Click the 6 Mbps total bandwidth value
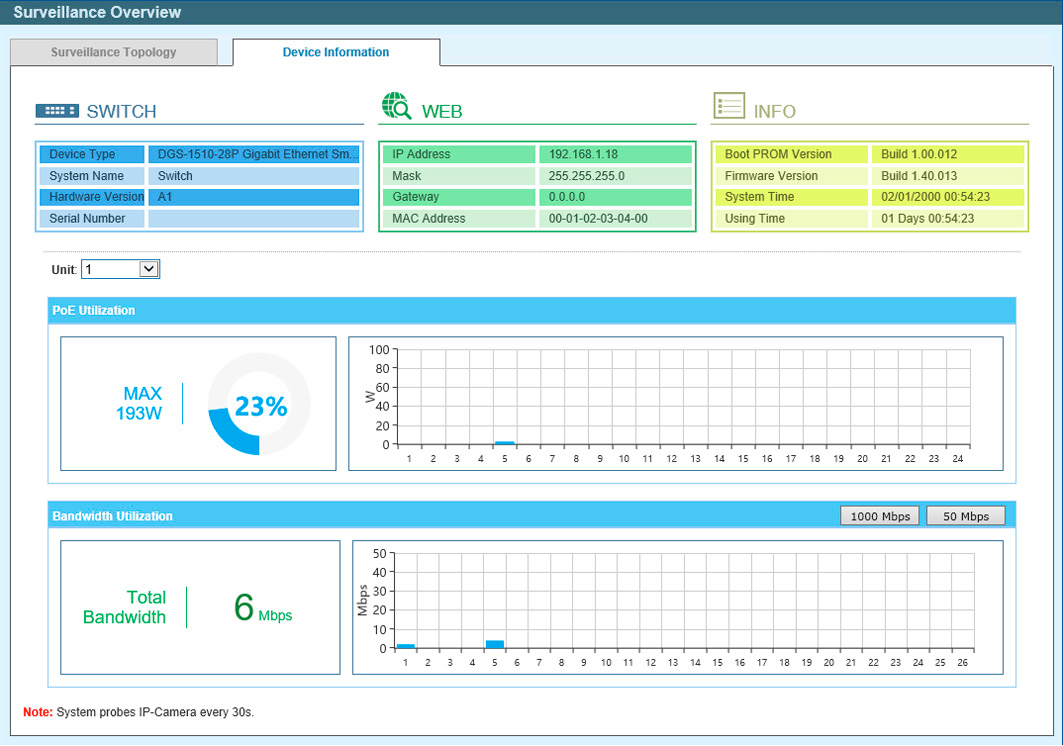The width and height of the screenshot is (1063, 746). (x=263, y=608)
